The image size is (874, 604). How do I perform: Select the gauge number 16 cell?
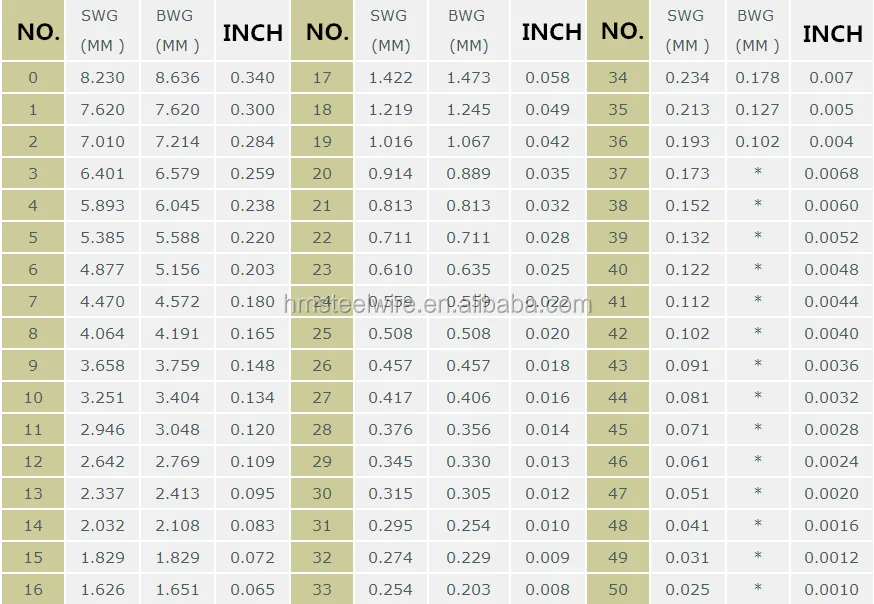33,589
